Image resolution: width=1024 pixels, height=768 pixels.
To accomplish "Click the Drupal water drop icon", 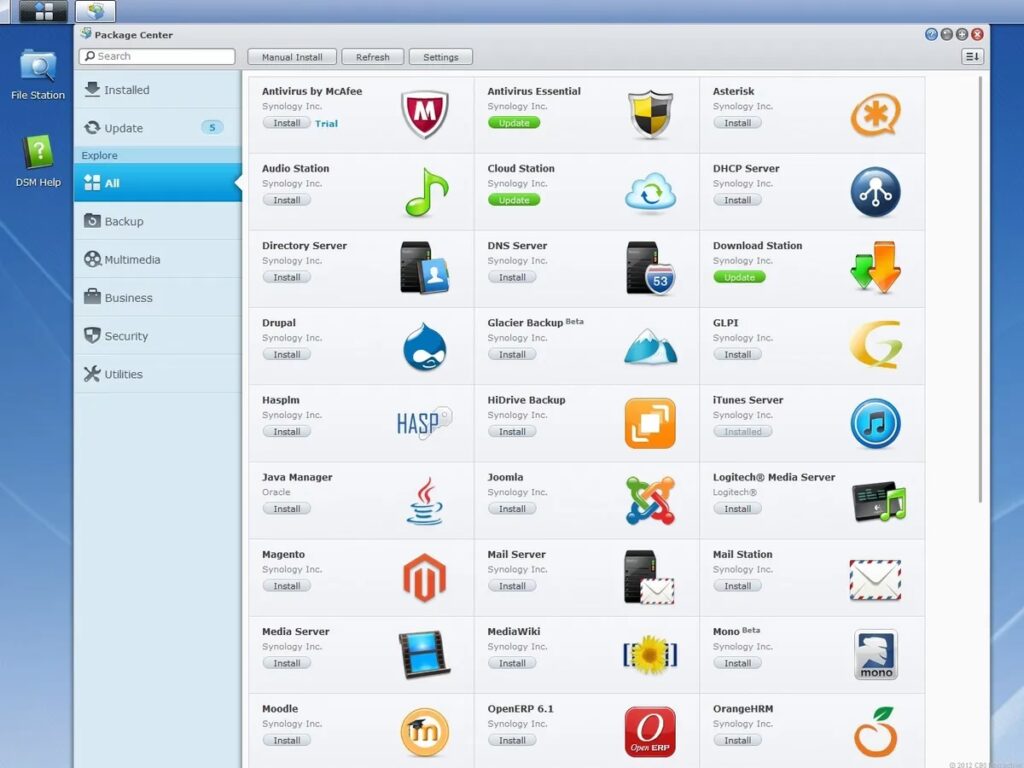I will coord(424,346).
